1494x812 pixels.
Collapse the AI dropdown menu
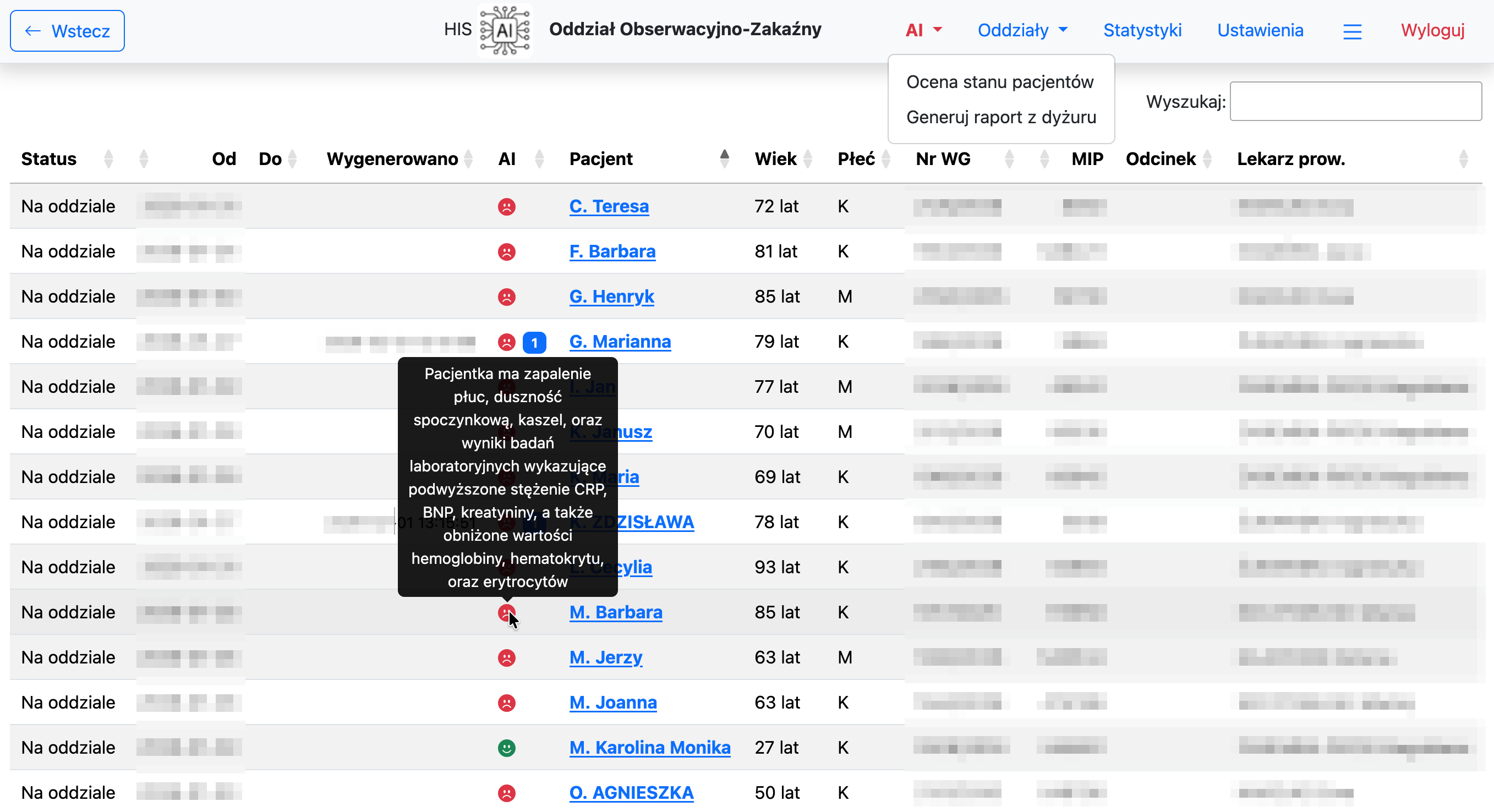click(923, 30)
